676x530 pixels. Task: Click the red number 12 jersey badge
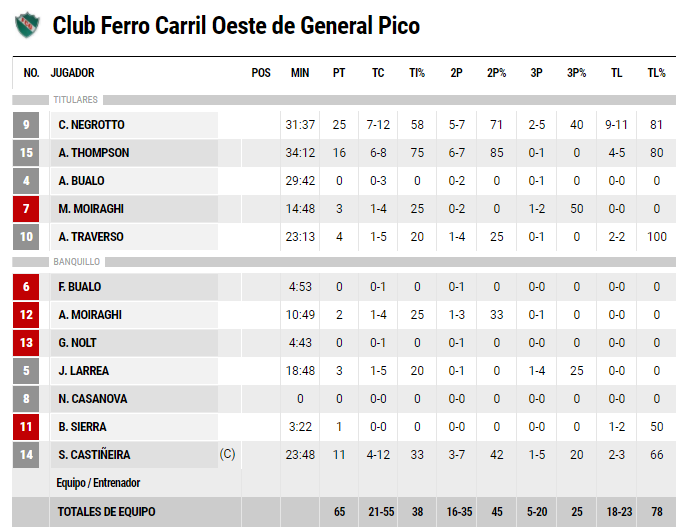pos(26,315)
